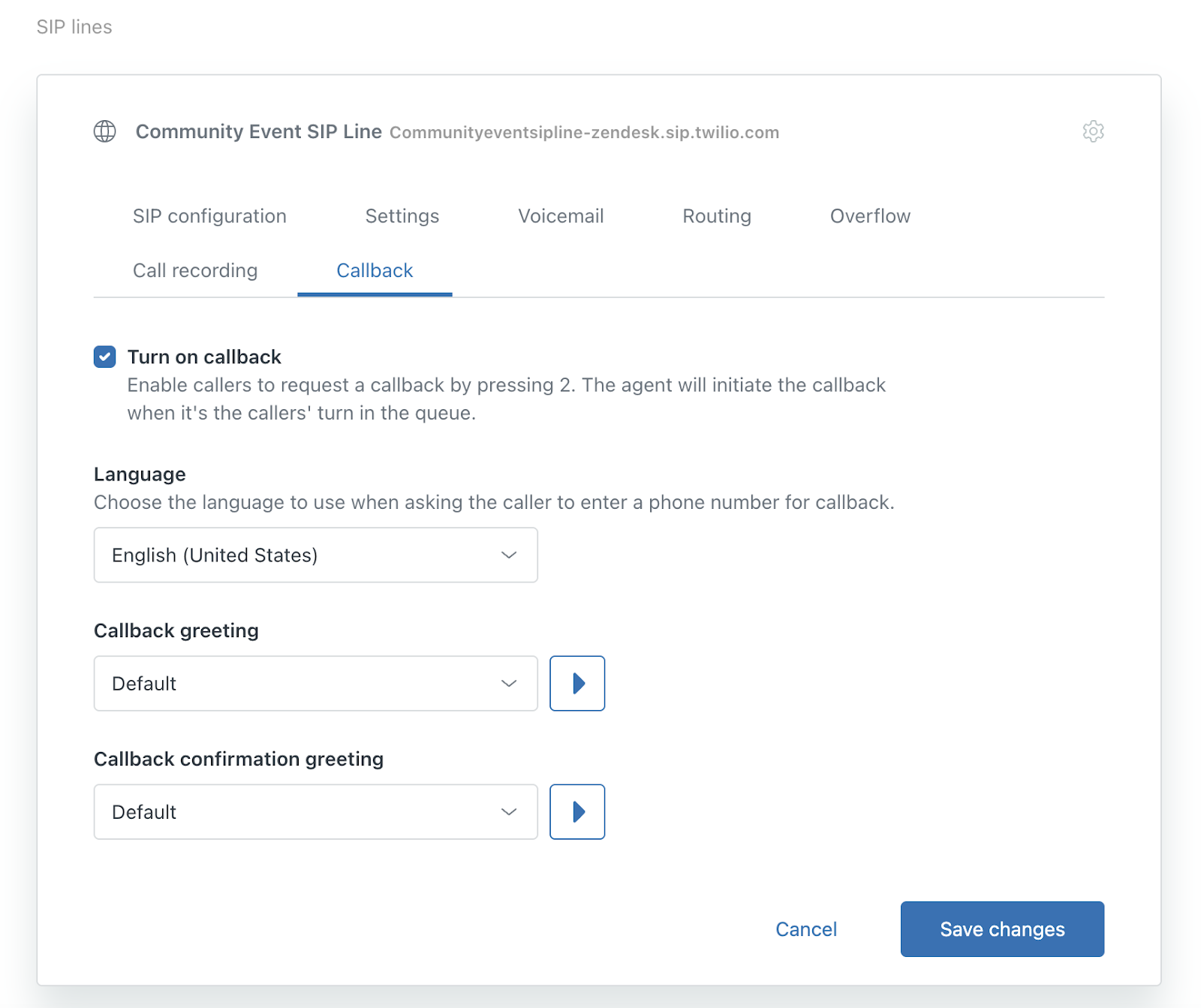The height and width of the screenshot is (1008, 1201).
Task: Click the Turn on callback label
Action: point(204,357)
